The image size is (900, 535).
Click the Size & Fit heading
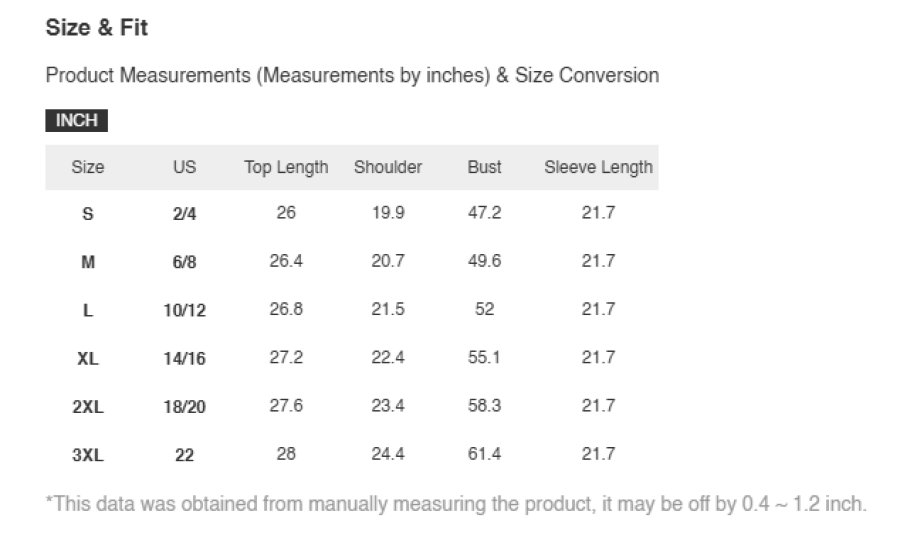[x=96, y=28]
